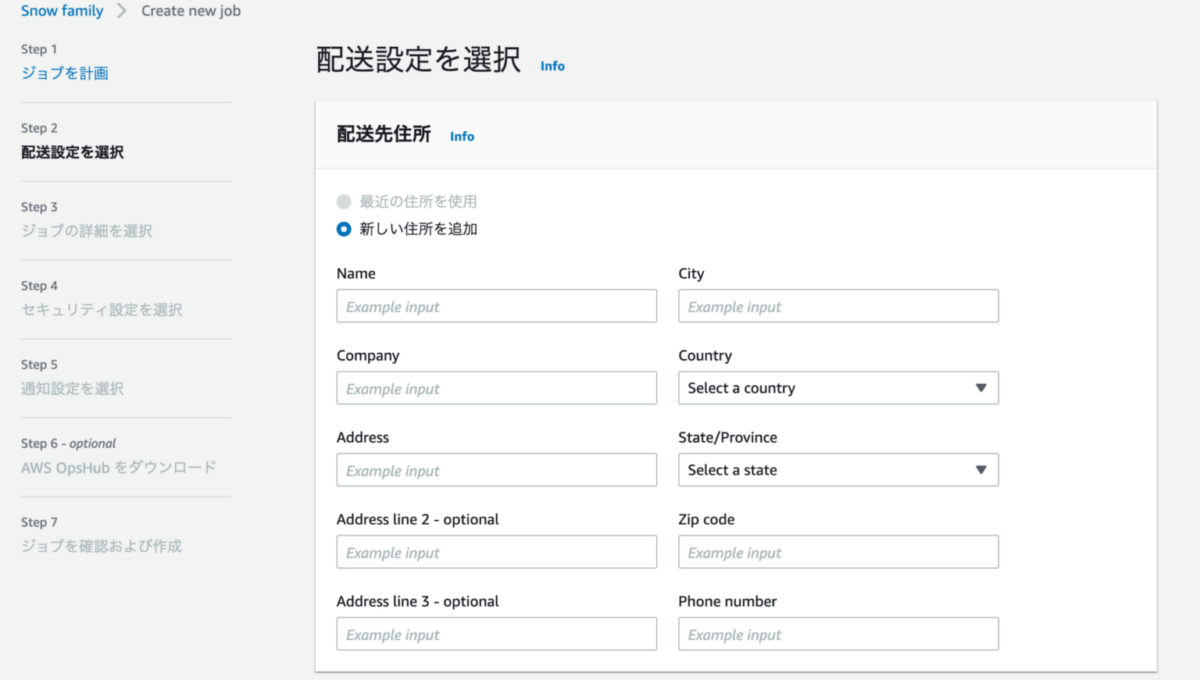Open Info link beside 配送先住所
The width and height of the screenshot is (1200, 680).
click(x=462, y=136)
